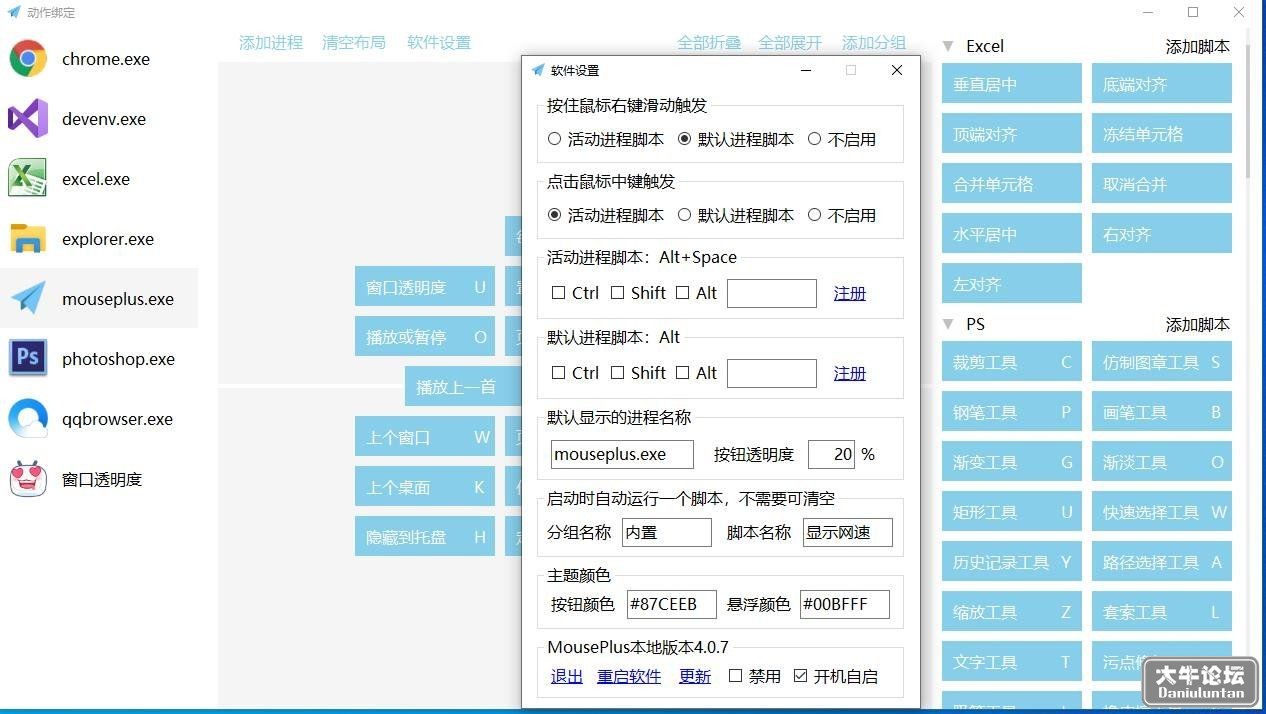Click 注册 link for 默认进程脚本 hotkey
The image size is (1266, 714).
coord(850,373)
